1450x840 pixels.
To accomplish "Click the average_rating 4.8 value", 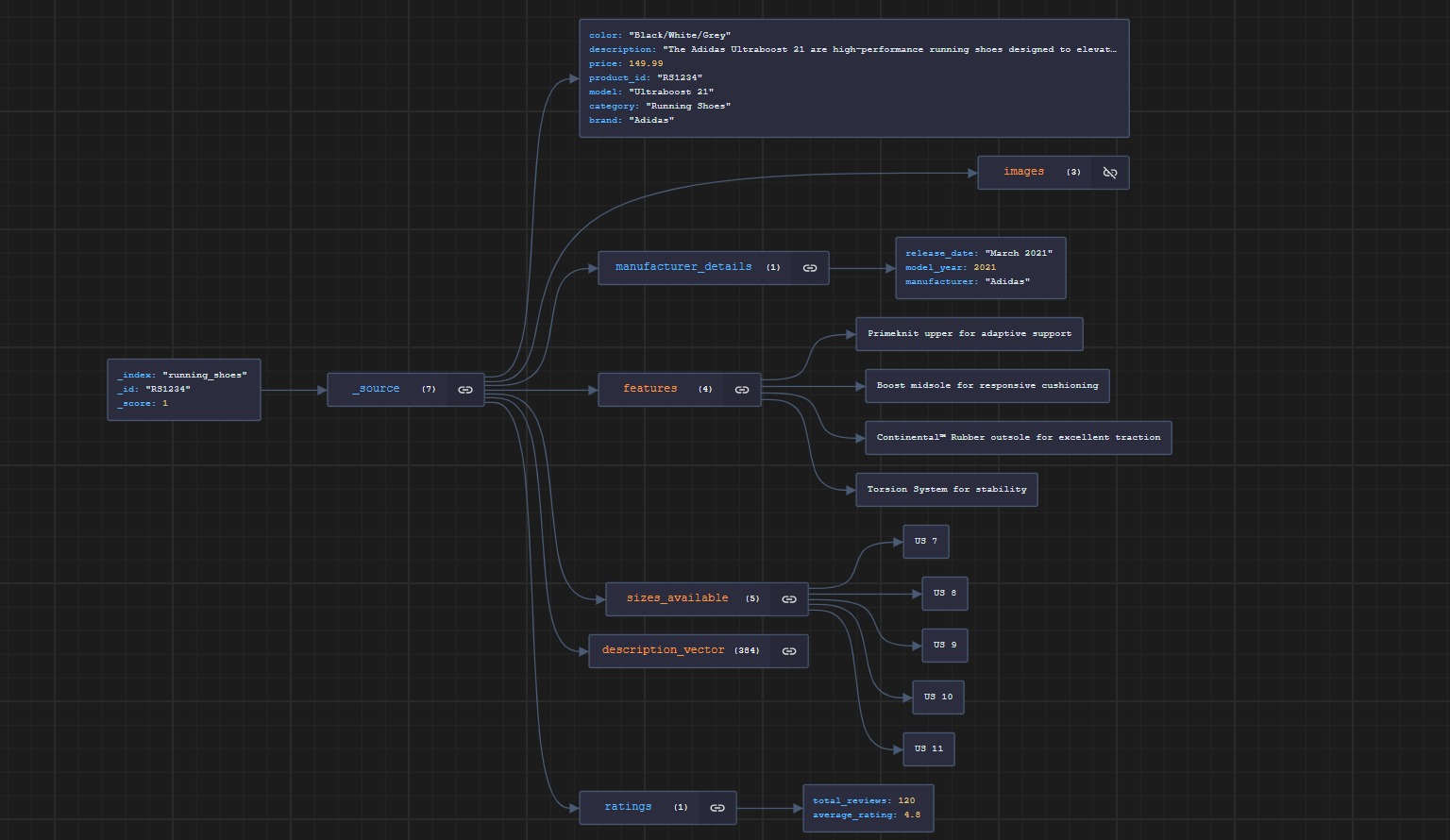I will coord(912,815).
